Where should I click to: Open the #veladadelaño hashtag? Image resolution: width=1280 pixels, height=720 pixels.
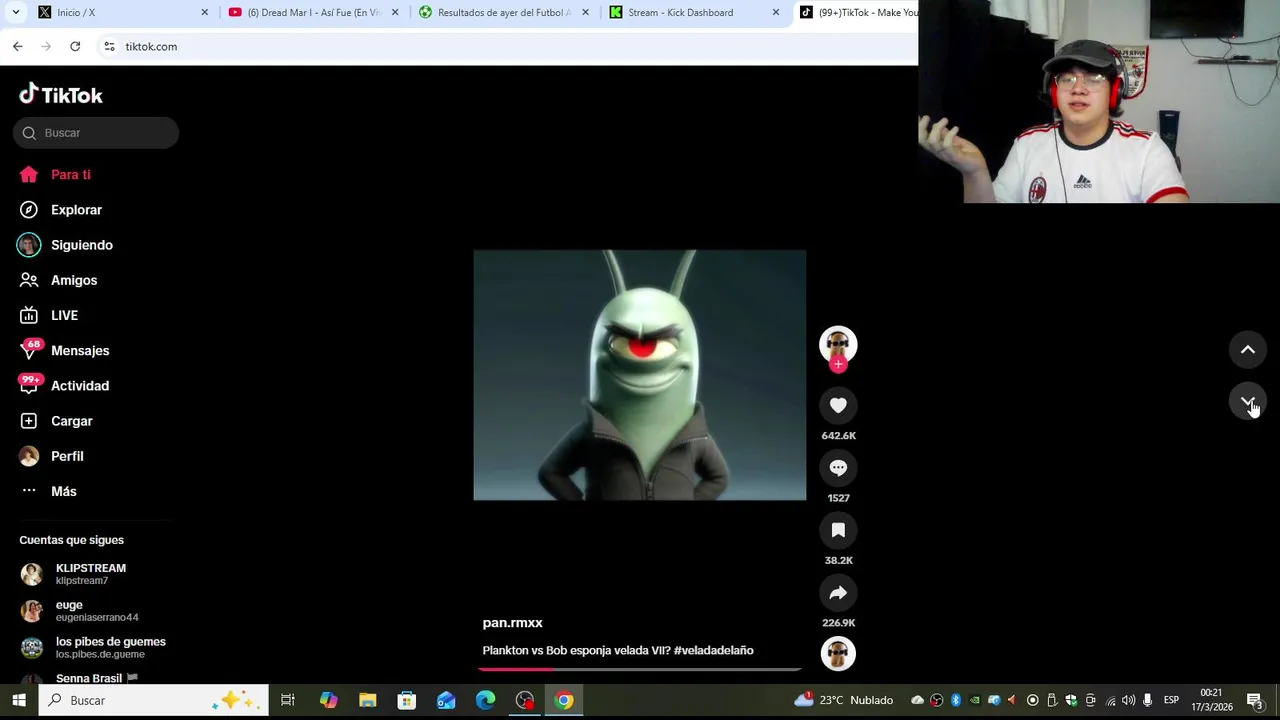point(713,650)
